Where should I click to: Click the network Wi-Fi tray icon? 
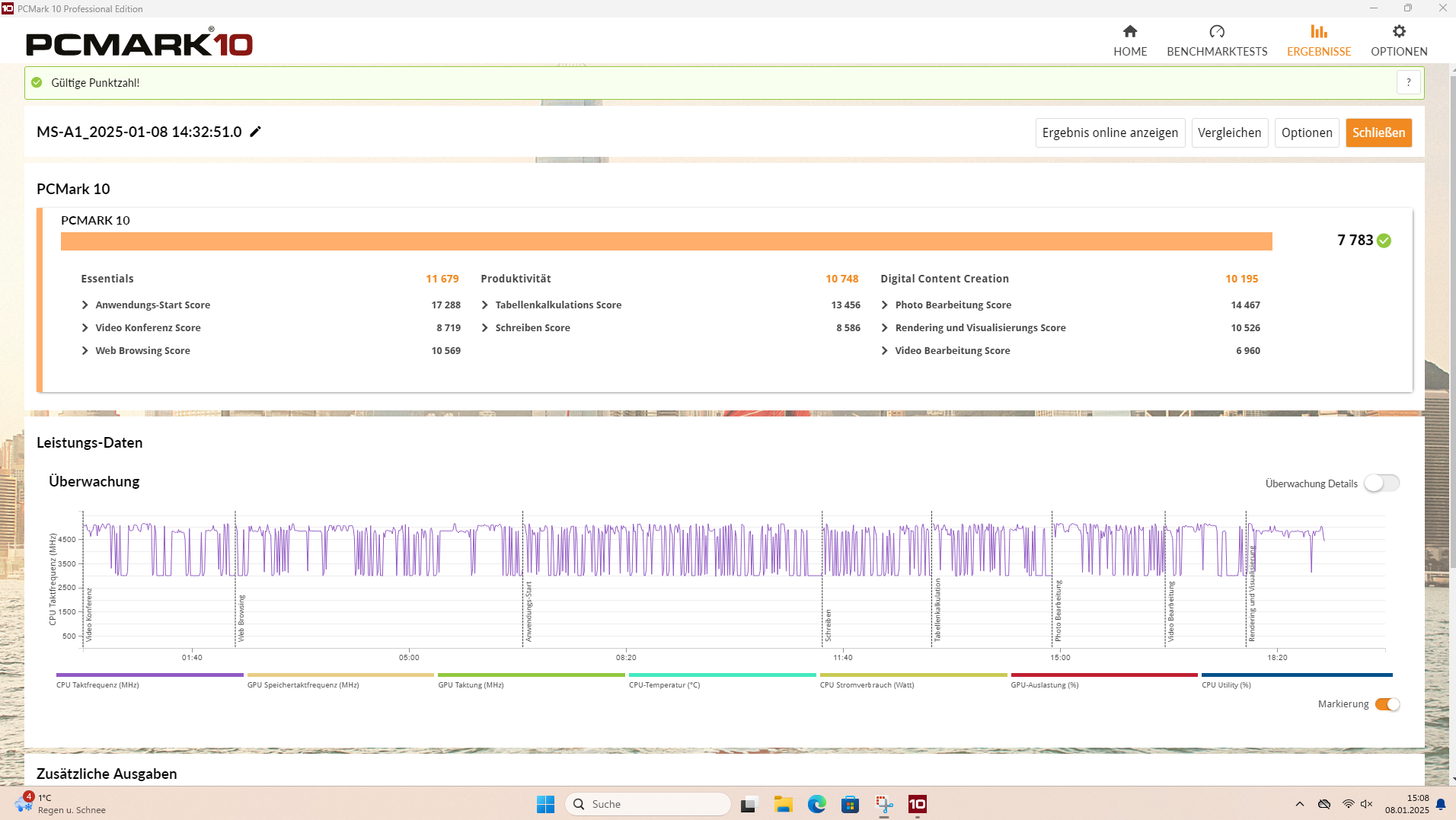(1348, 804)
